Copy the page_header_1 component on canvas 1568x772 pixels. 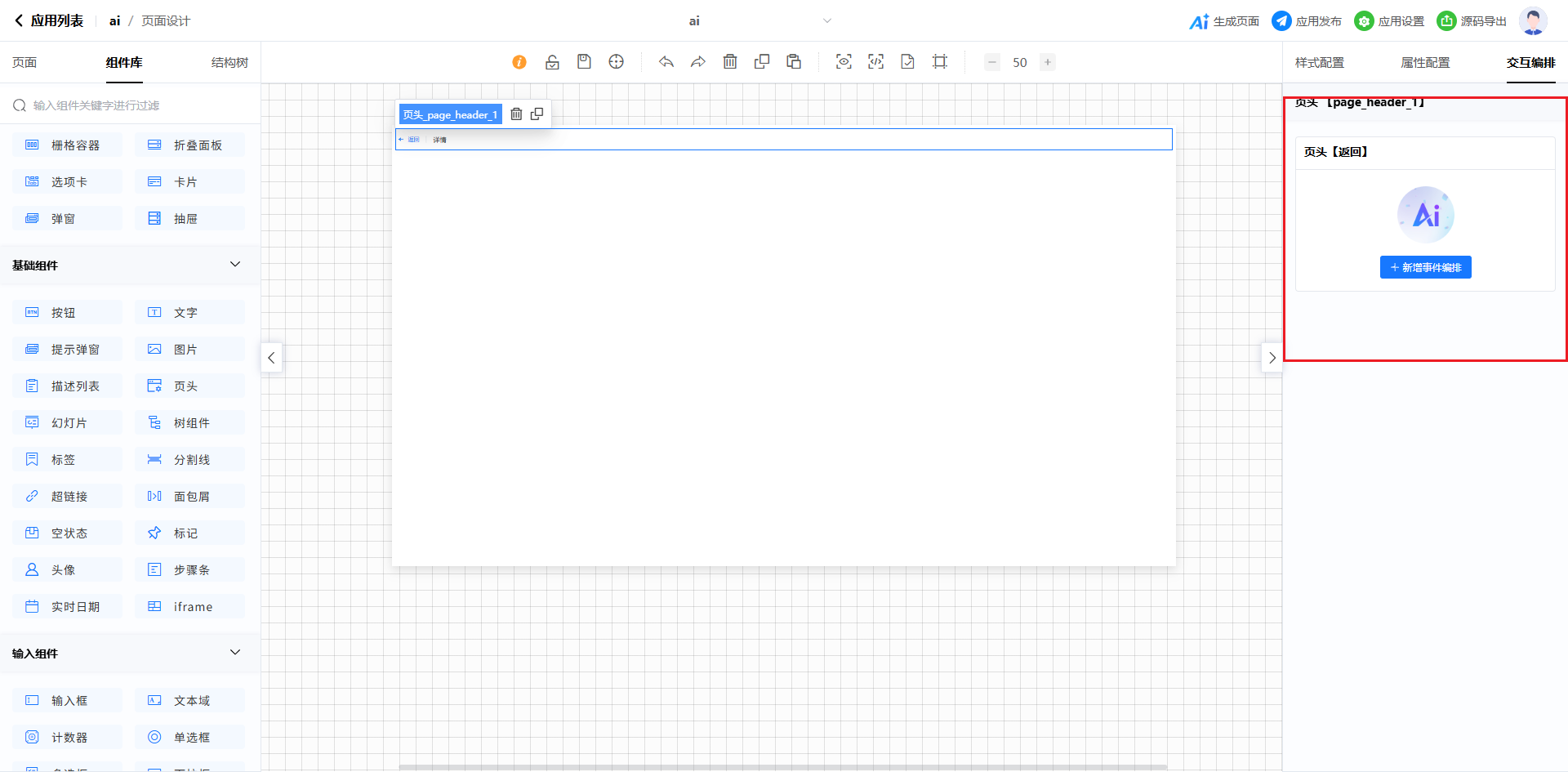tap(537, 114)
